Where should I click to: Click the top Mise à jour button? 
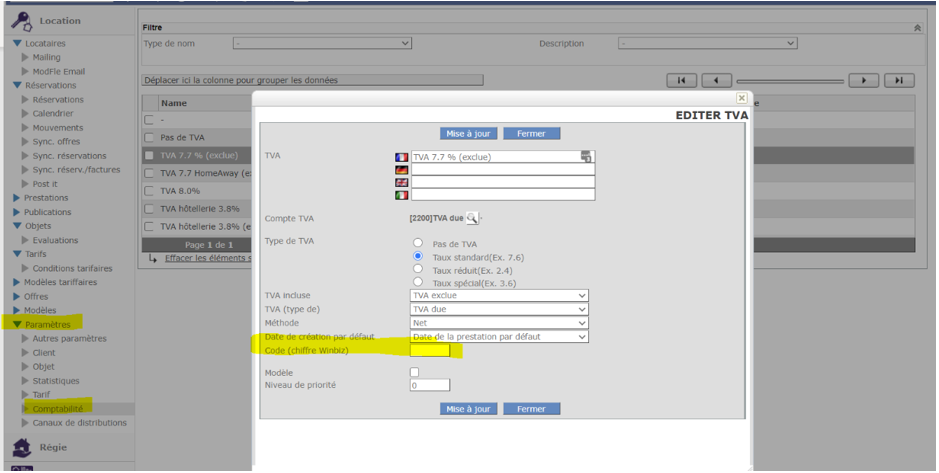(x=468, y=133)
